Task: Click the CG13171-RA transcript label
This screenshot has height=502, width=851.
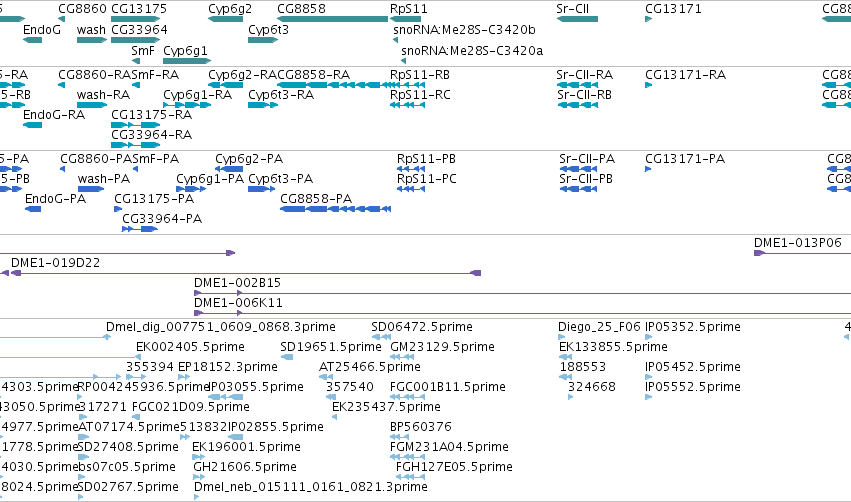Action: click(x=685, y=75)
